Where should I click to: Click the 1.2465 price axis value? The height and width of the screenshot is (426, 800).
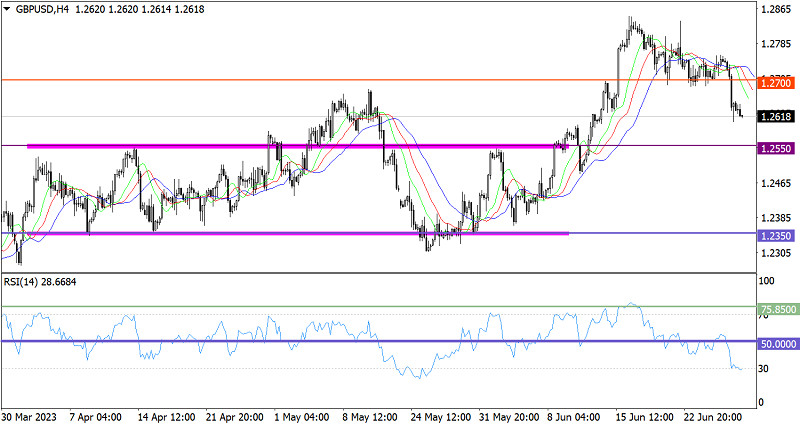click(x=776, y=183)
